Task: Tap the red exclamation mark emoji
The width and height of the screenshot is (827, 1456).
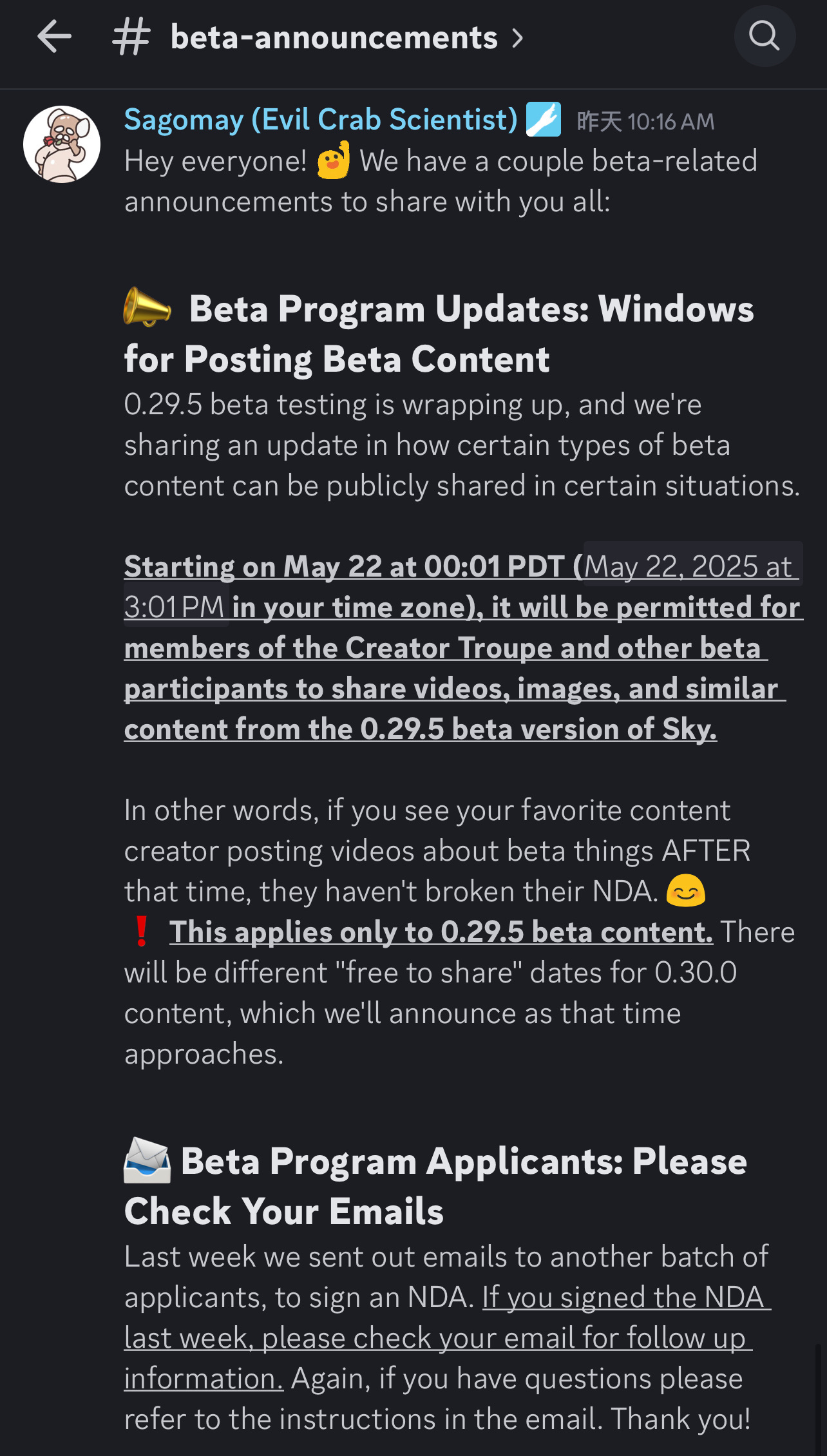Action: (142, 932)
